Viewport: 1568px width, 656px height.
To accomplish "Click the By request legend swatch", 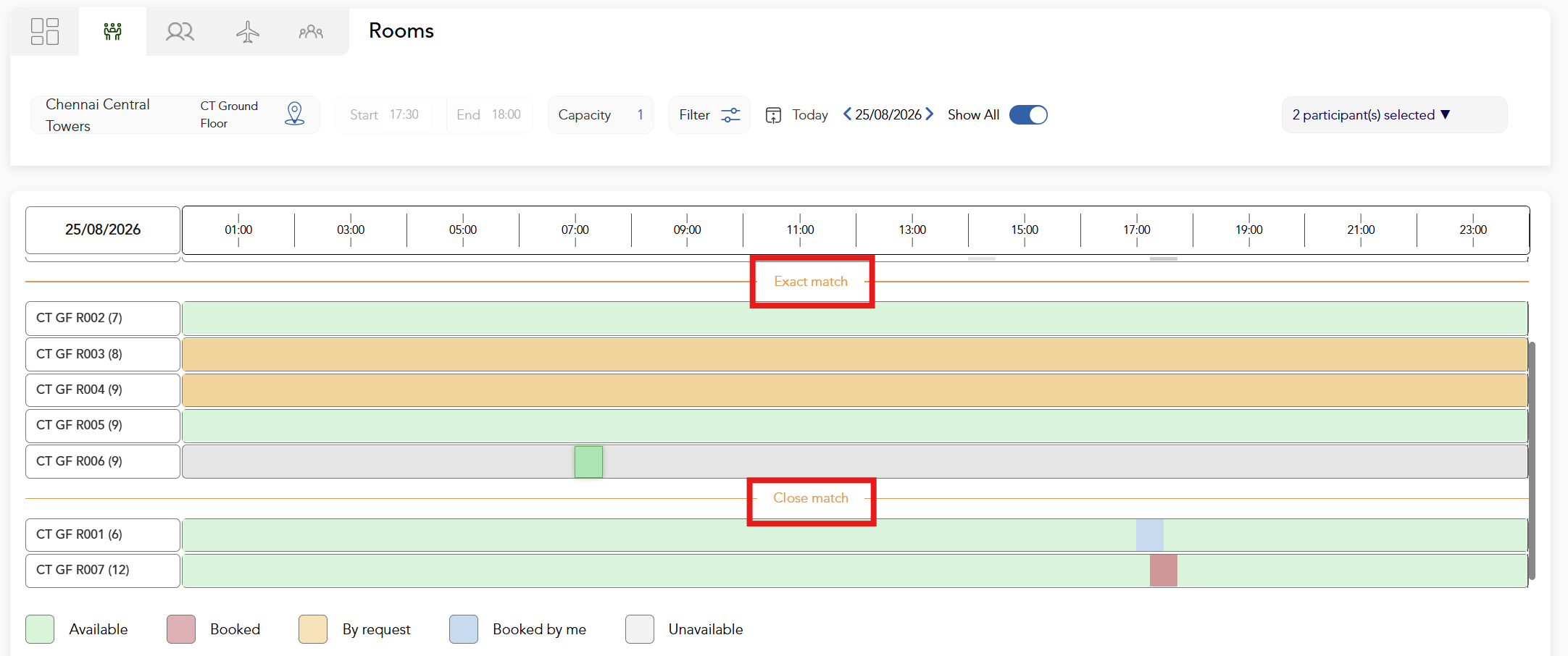I will (313, 629).
